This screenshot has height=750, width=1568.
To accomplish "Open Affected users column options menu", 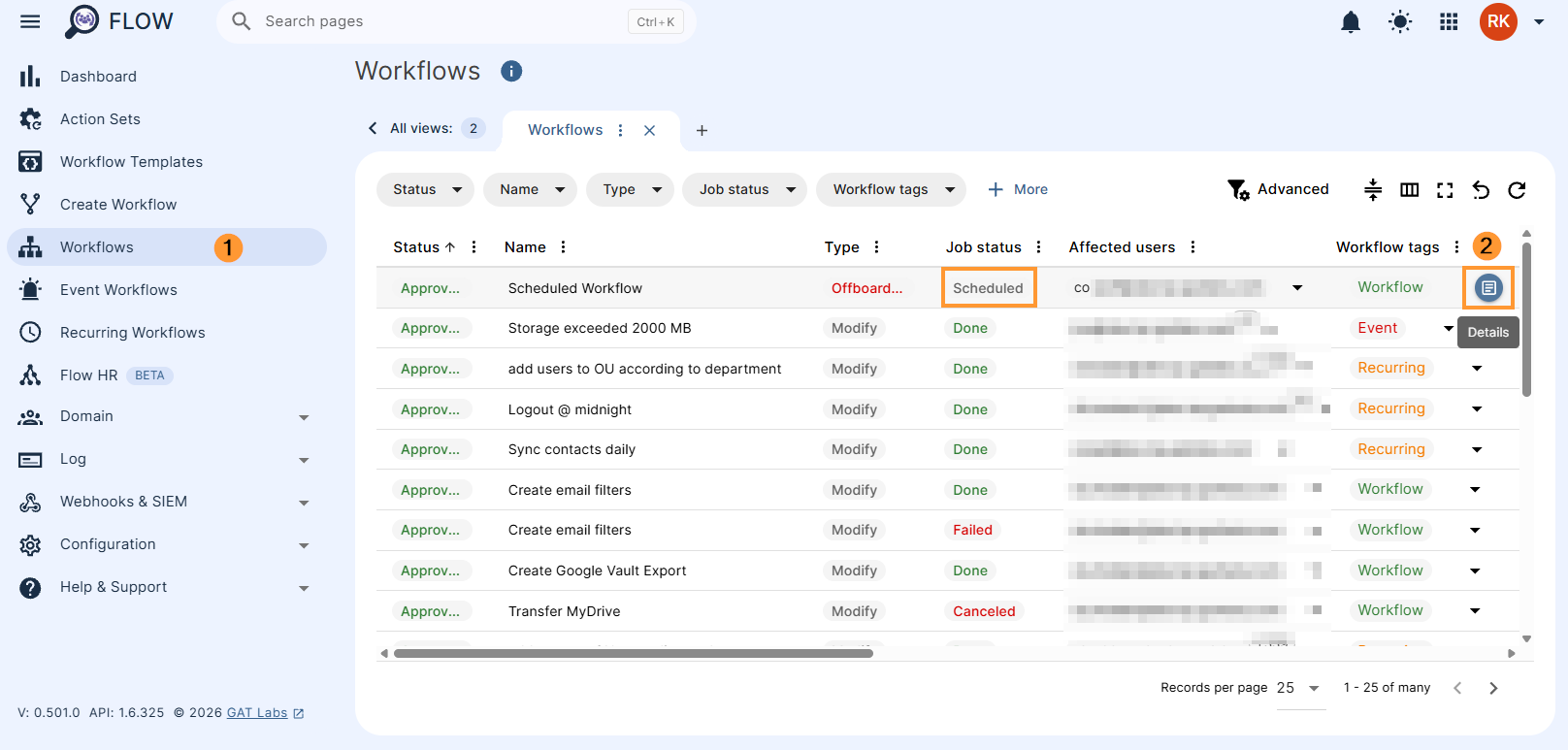I will [1192, 247].
